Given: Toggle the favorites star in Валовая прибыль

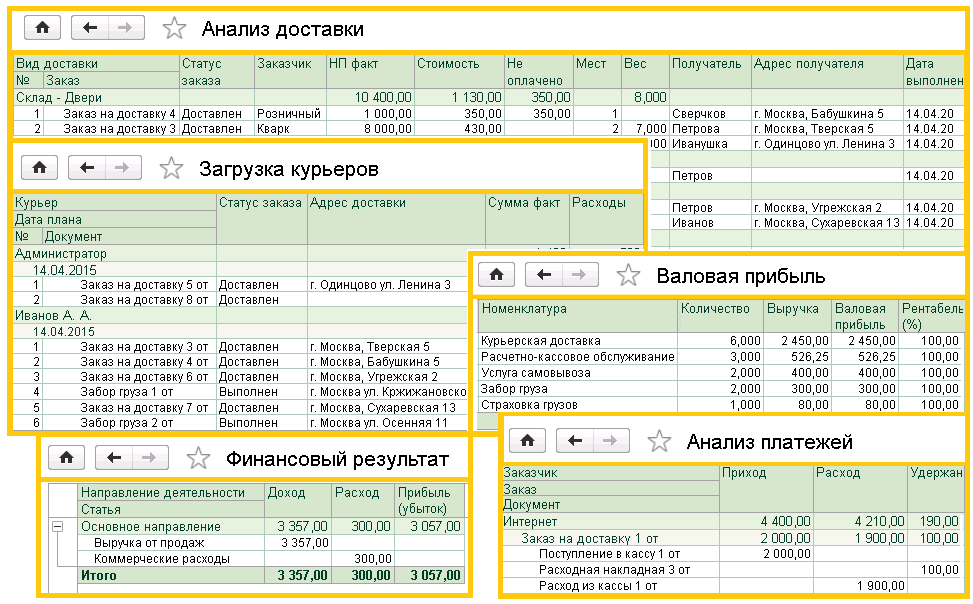Looking at the screenshot, I should click(x=627, y=275).
